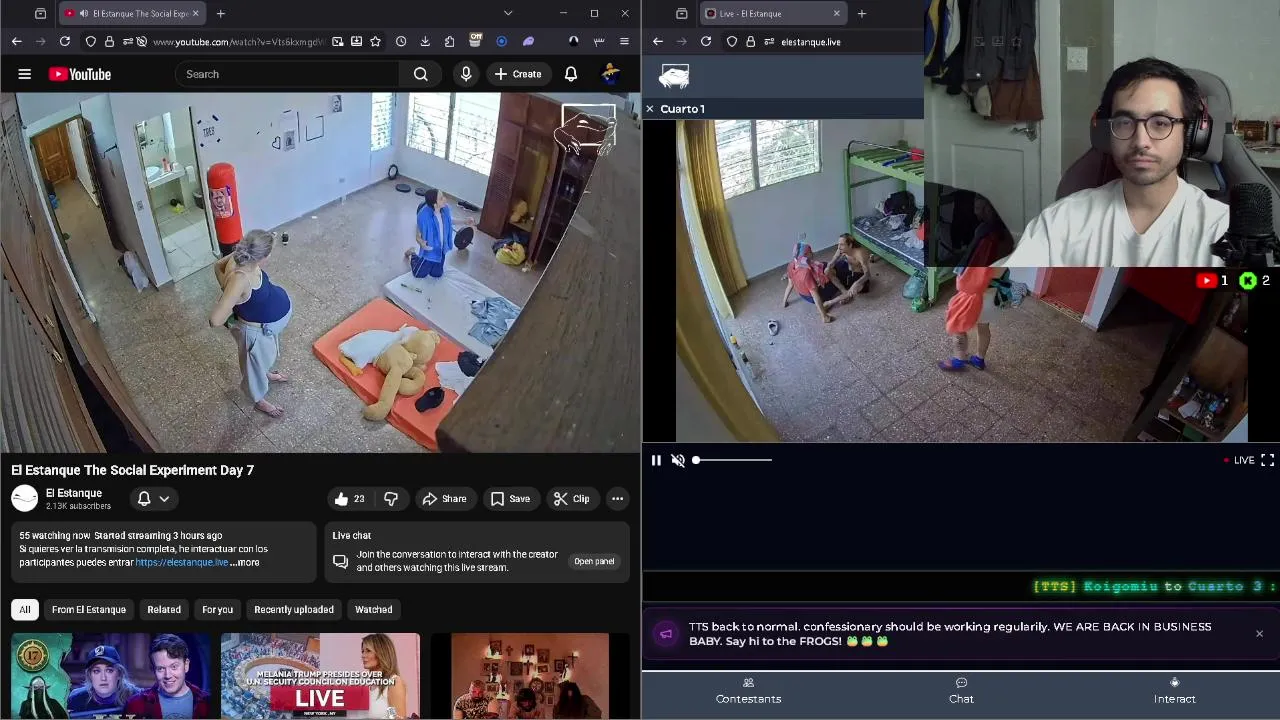Toggle mute on the Cuarto 1 stream
Viewport: 1280px width, 720px height.
coord(678,460)
